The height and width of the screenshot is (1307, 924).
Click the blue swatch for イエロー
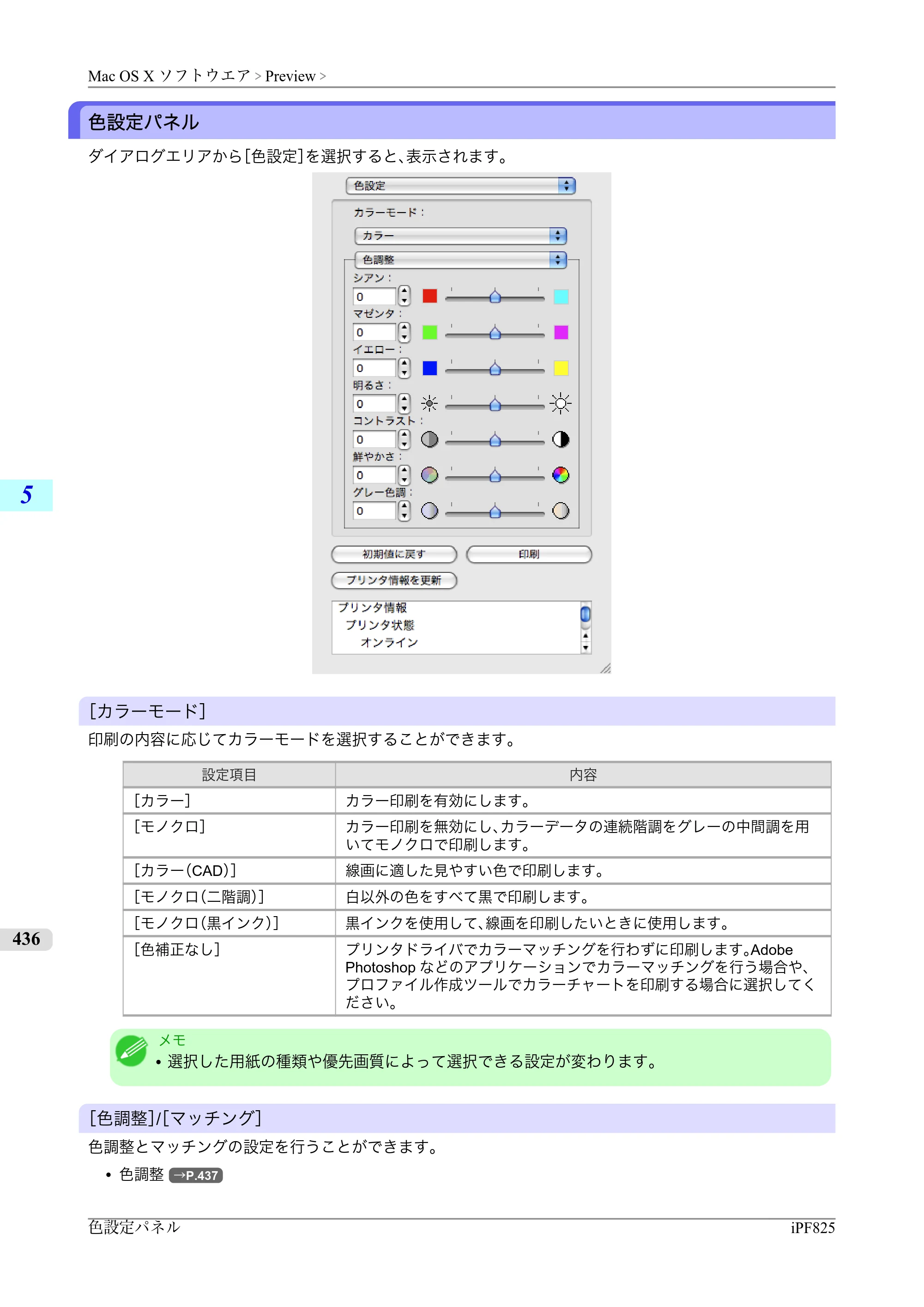(429, 368)
